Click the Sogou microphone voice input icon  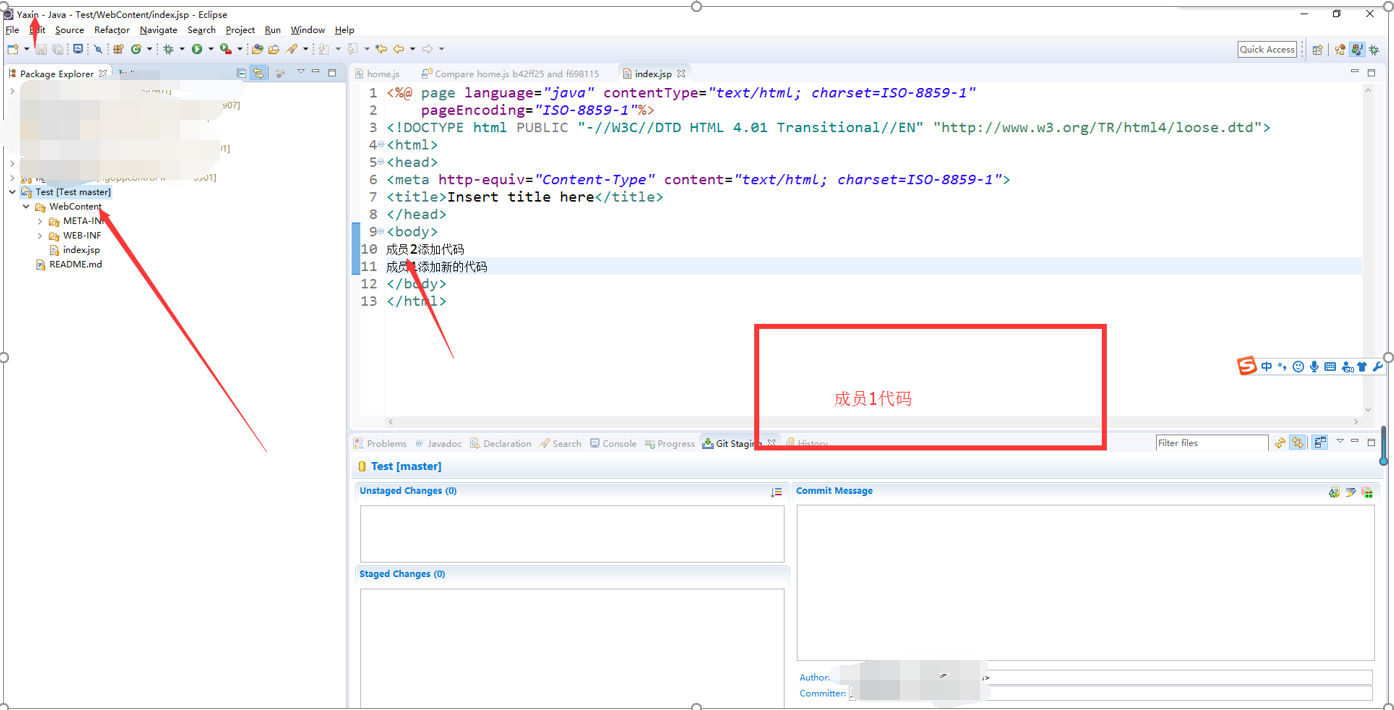point(1314,367)
